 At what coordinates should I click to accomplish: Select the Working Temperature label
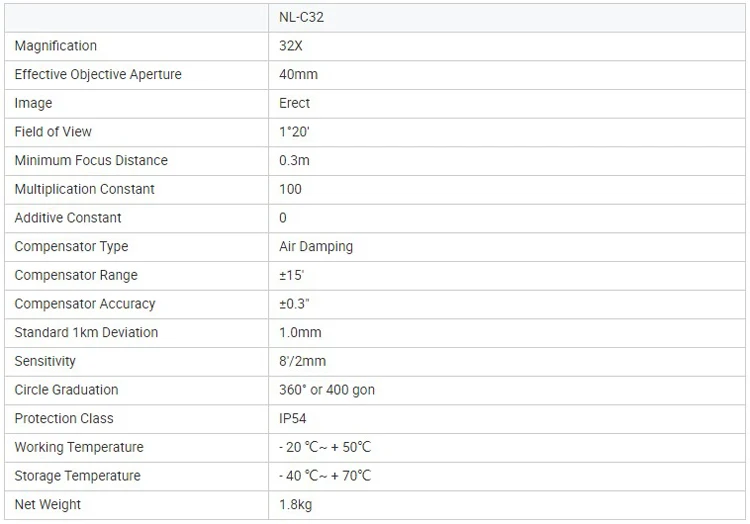[x=79, y=447]
